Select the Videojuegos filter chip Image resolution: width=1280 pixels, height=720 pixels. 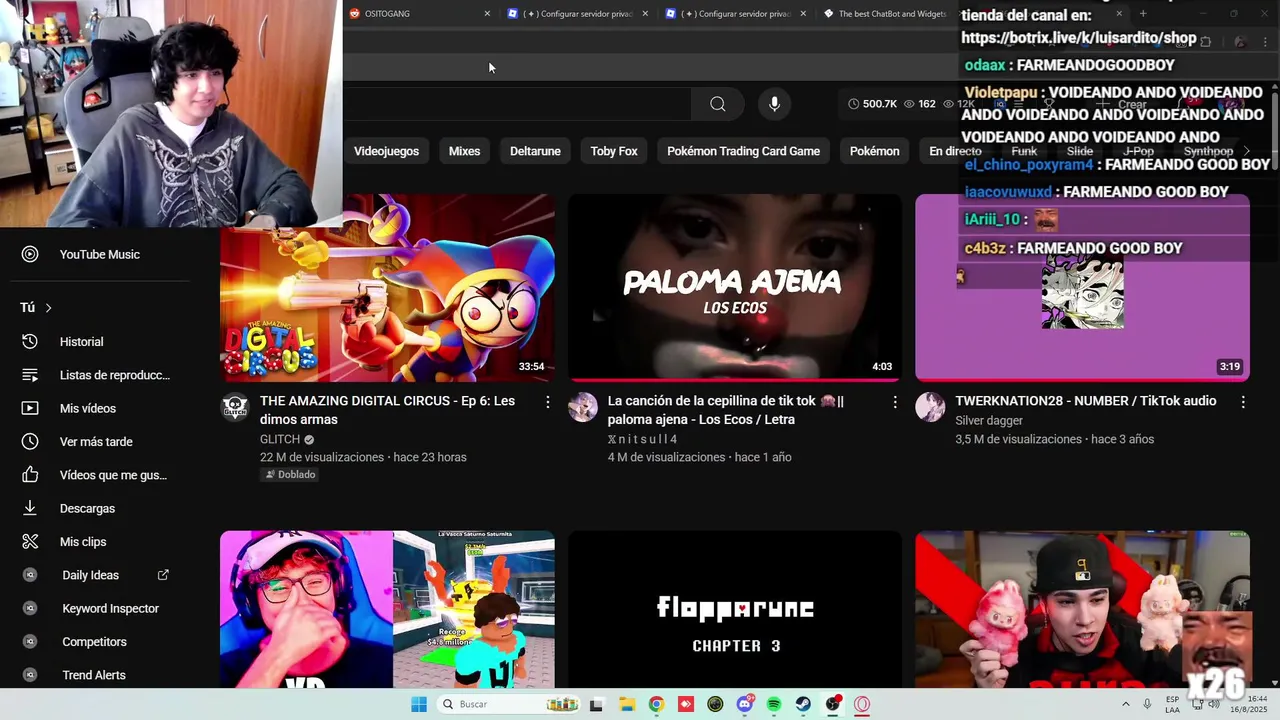coord(386,151)
